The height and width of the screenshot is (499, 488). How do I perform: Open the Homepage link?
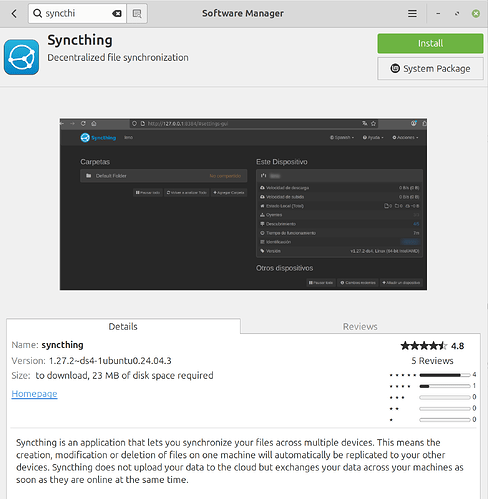coord(34,394)
